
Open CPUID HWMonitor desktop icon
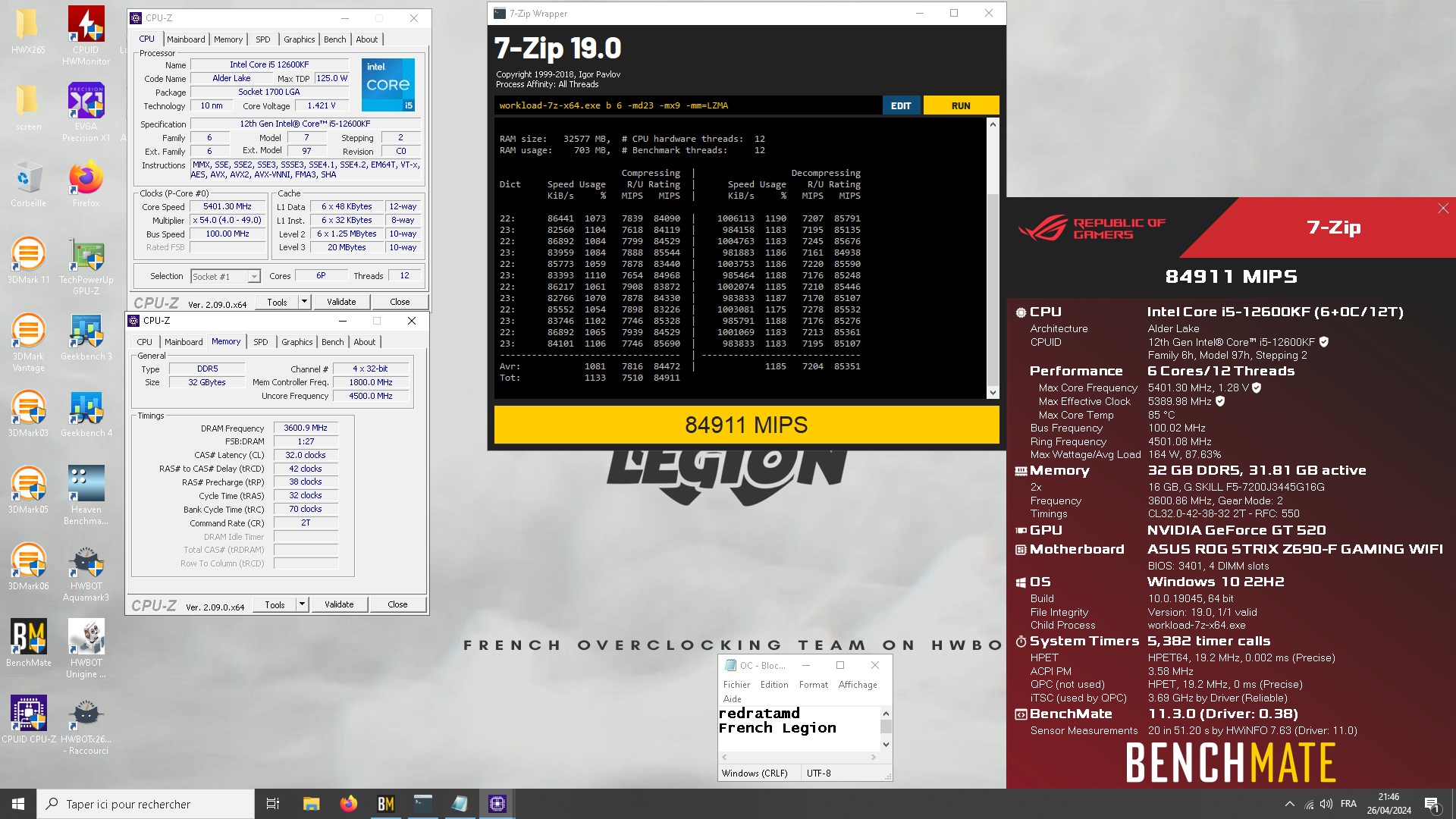(x=86, y=36)
